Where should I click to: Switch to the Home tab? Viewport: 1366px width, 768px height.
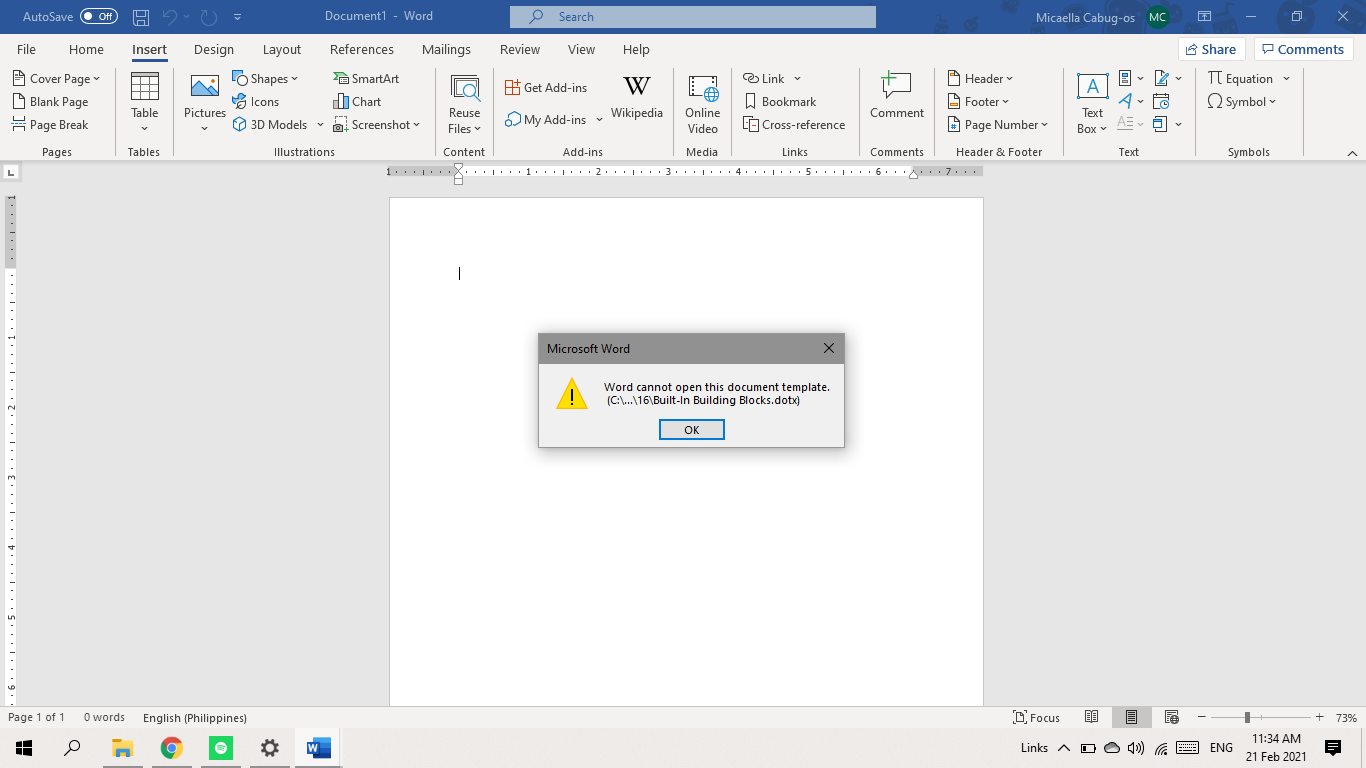click(x=86, y=49)
